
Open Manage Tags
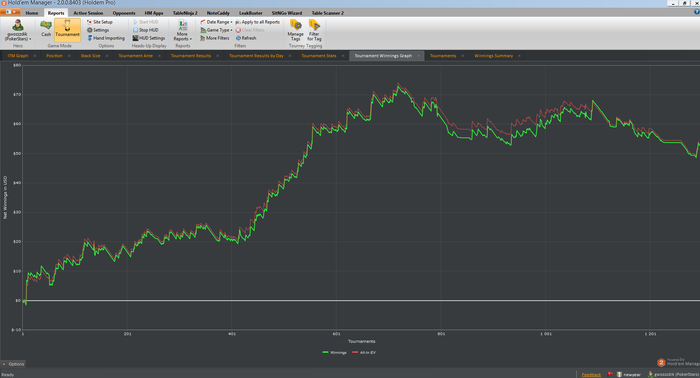click(296, 30)
